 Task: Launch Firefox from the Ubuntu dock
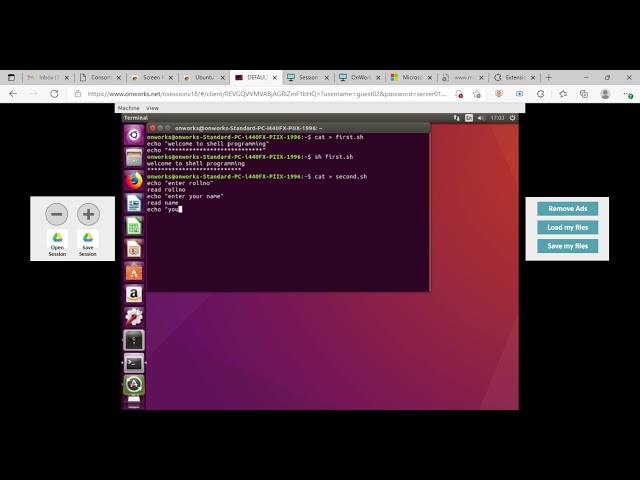[x=134, y=180]
